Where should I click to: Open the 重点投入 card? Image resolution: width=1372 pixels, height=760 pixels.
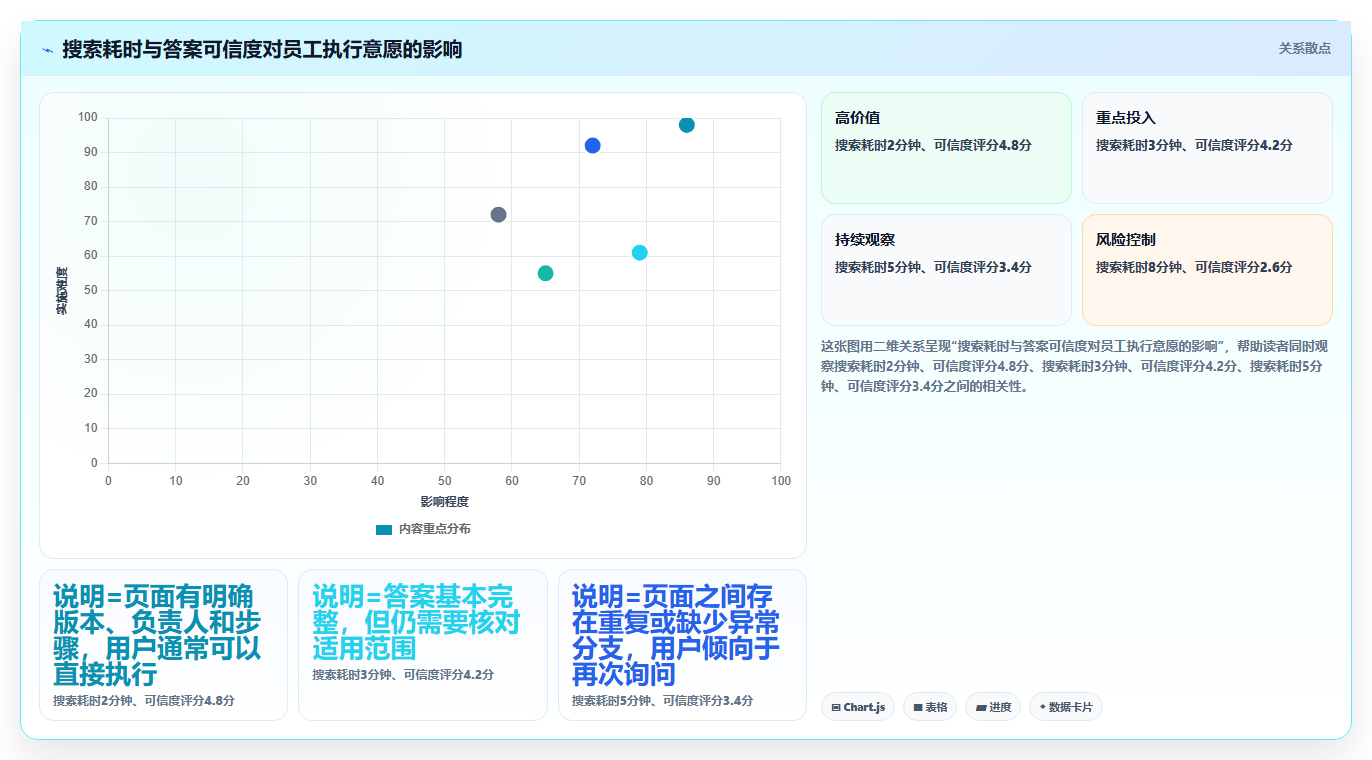click(x=1207, y=148)
